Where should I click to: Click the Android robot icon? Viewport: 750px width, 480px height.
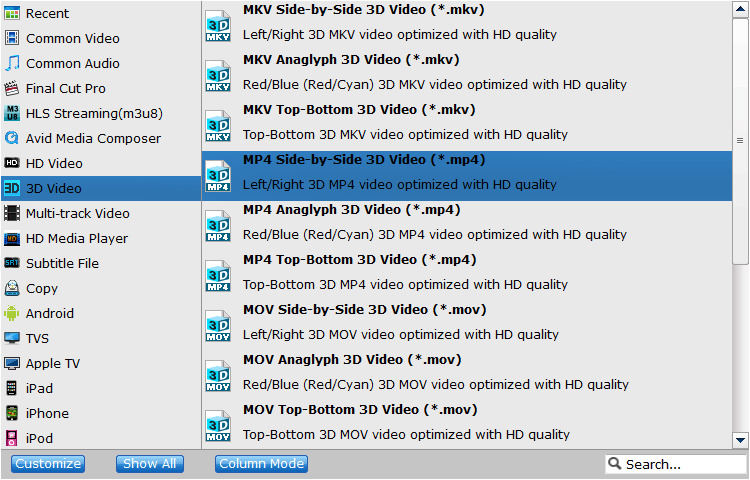point(11,314)
